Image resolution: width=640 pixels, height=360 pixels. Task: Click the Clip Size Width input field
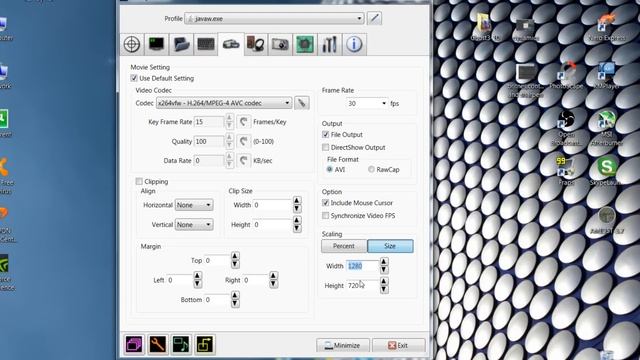272,205
